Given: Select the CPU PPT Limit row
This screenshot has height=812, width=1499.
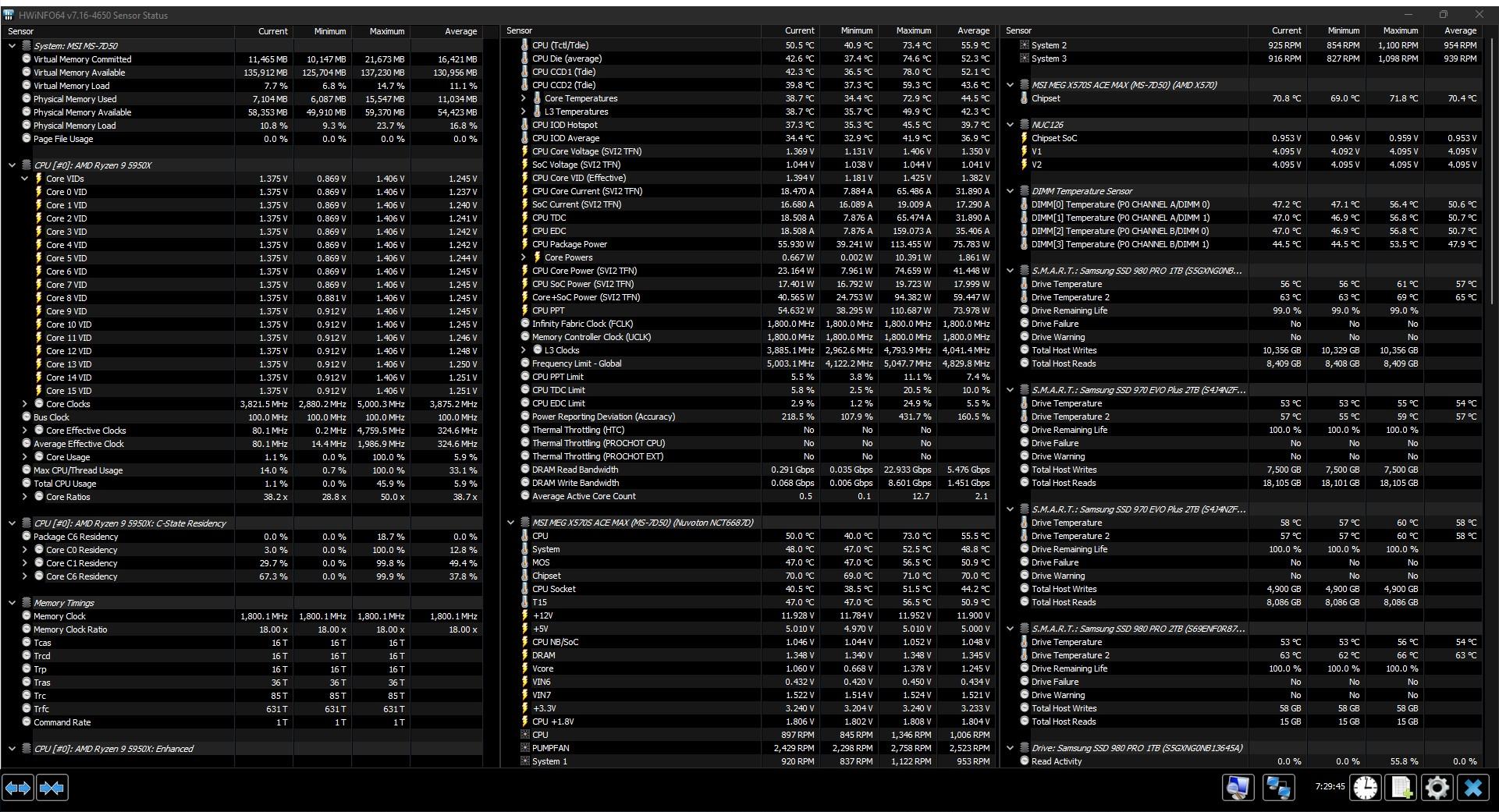Looking at the screenshot, I should (x=748, y=377).
